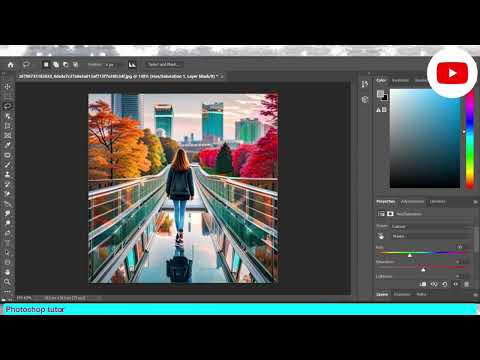Select the Brush tool
480x360 pixels.
click(x=7, y=165)
